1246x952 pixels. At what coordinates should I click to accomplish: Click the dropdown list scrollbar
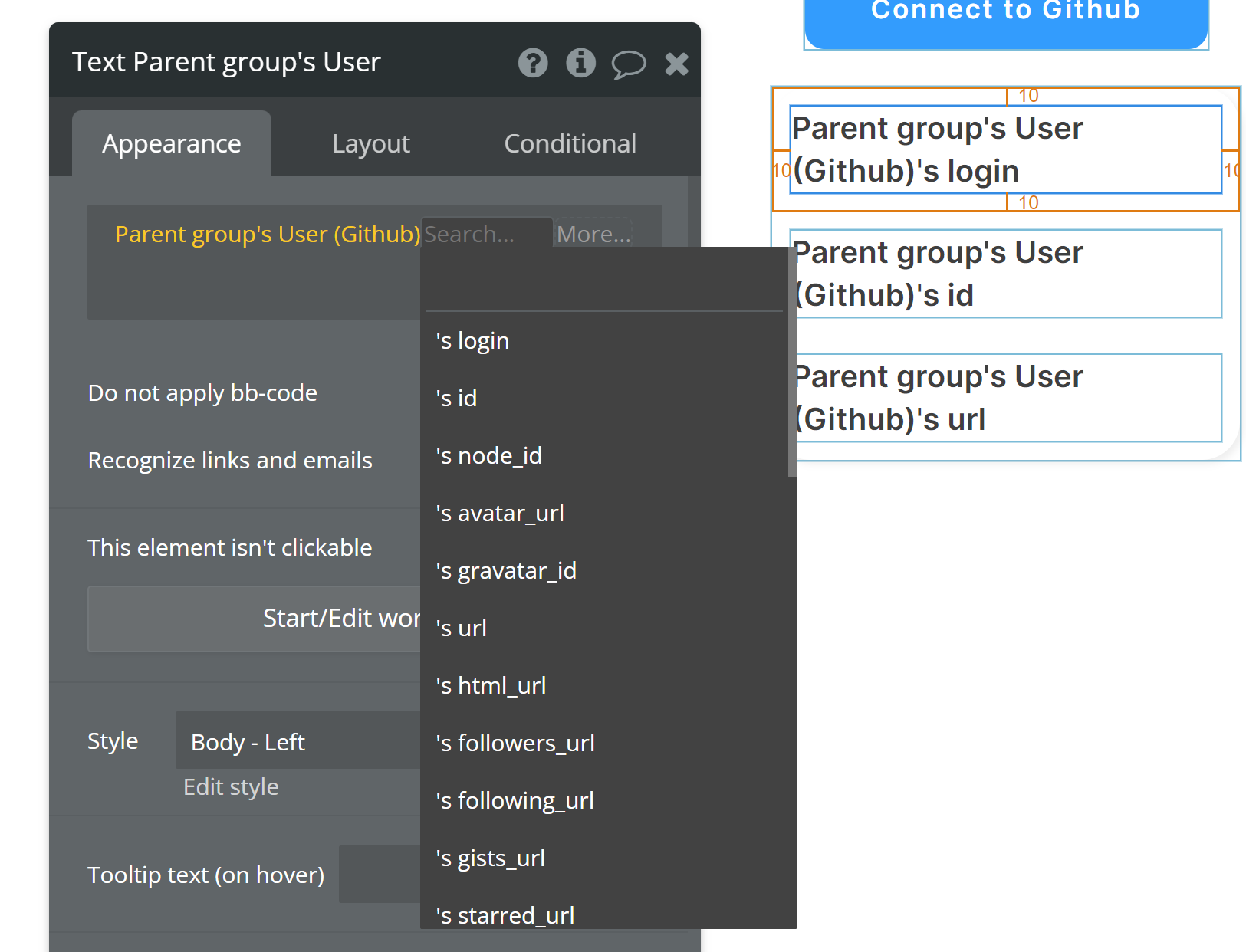point(792,362)
